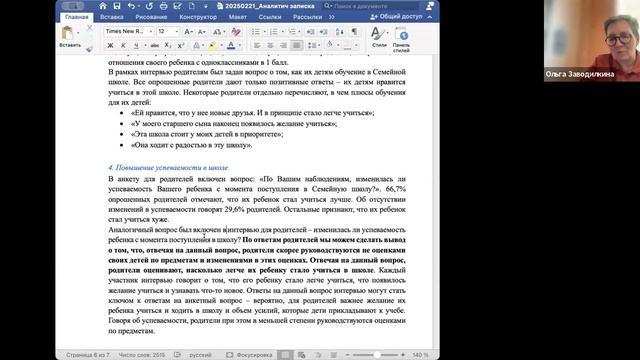Screen dimensions: 640x360
Task: Enable Фокусировка focus mode
Action: tap(249, 355)
